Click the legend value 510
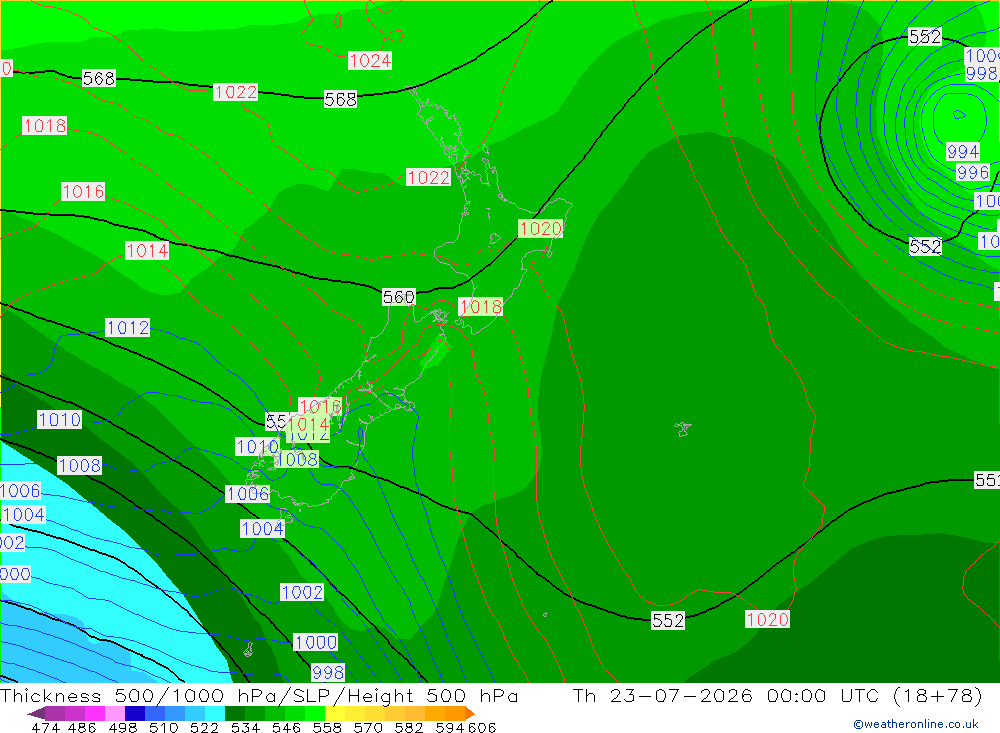 pyautogui.click(x=164, y=727)
